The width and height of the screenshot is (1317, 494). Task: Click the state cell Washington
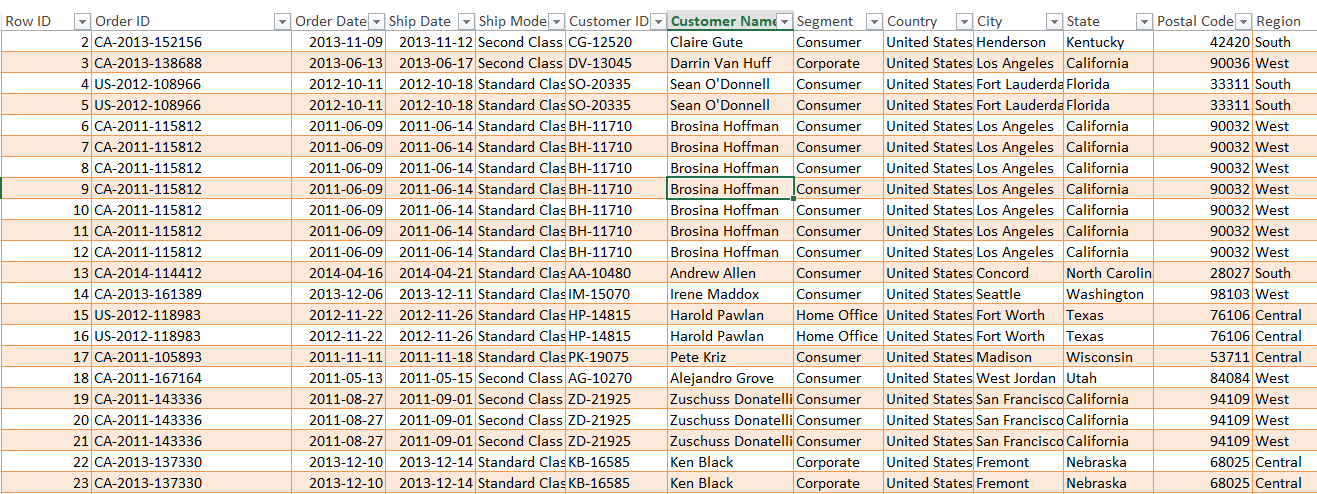click(1108, 294)
